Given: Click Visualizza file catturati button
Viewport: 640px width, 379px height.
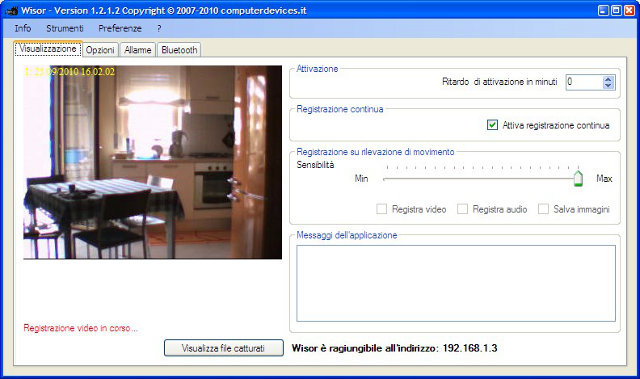Looking at the screenshot, I should pos(224,348).
